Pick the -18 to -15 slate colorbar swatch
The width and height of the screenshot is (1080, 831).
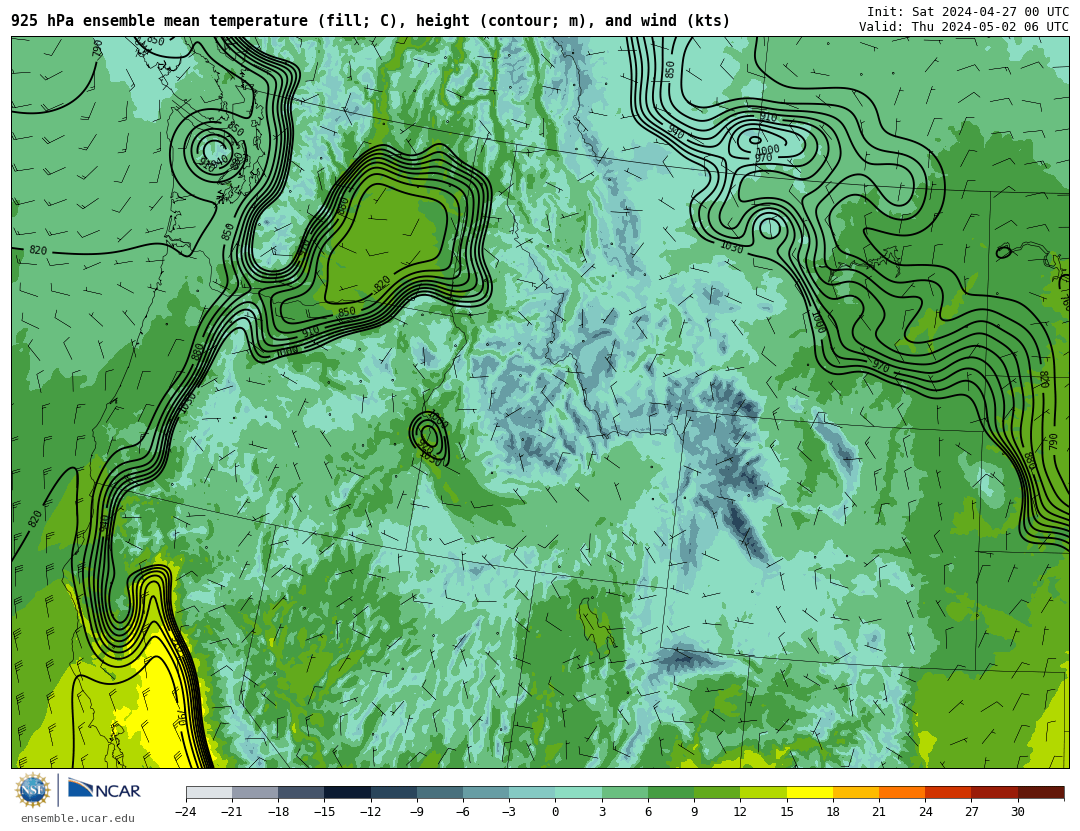click(301, 792)
